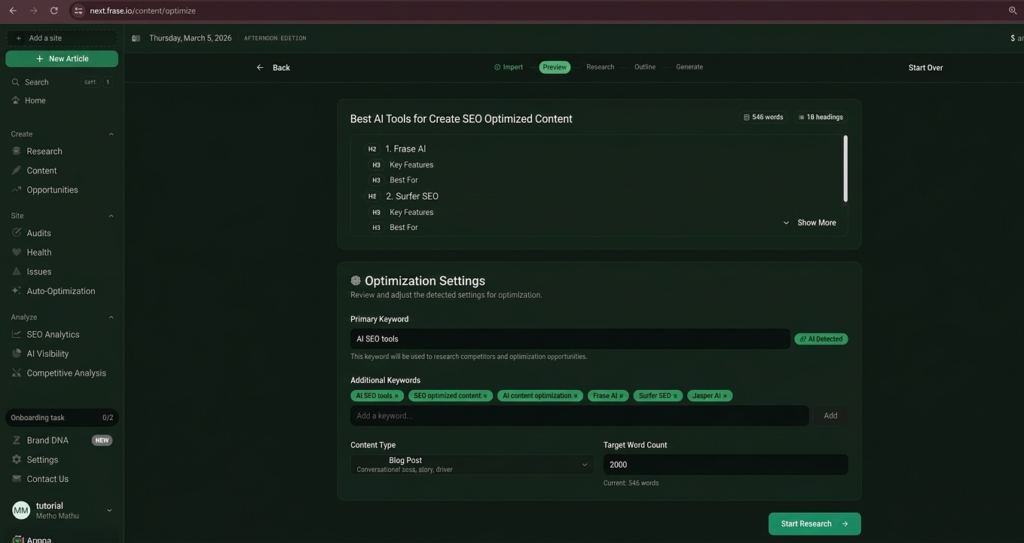1024x543 pixels.
Task: Click the browser back arrow
Action: 13,10
